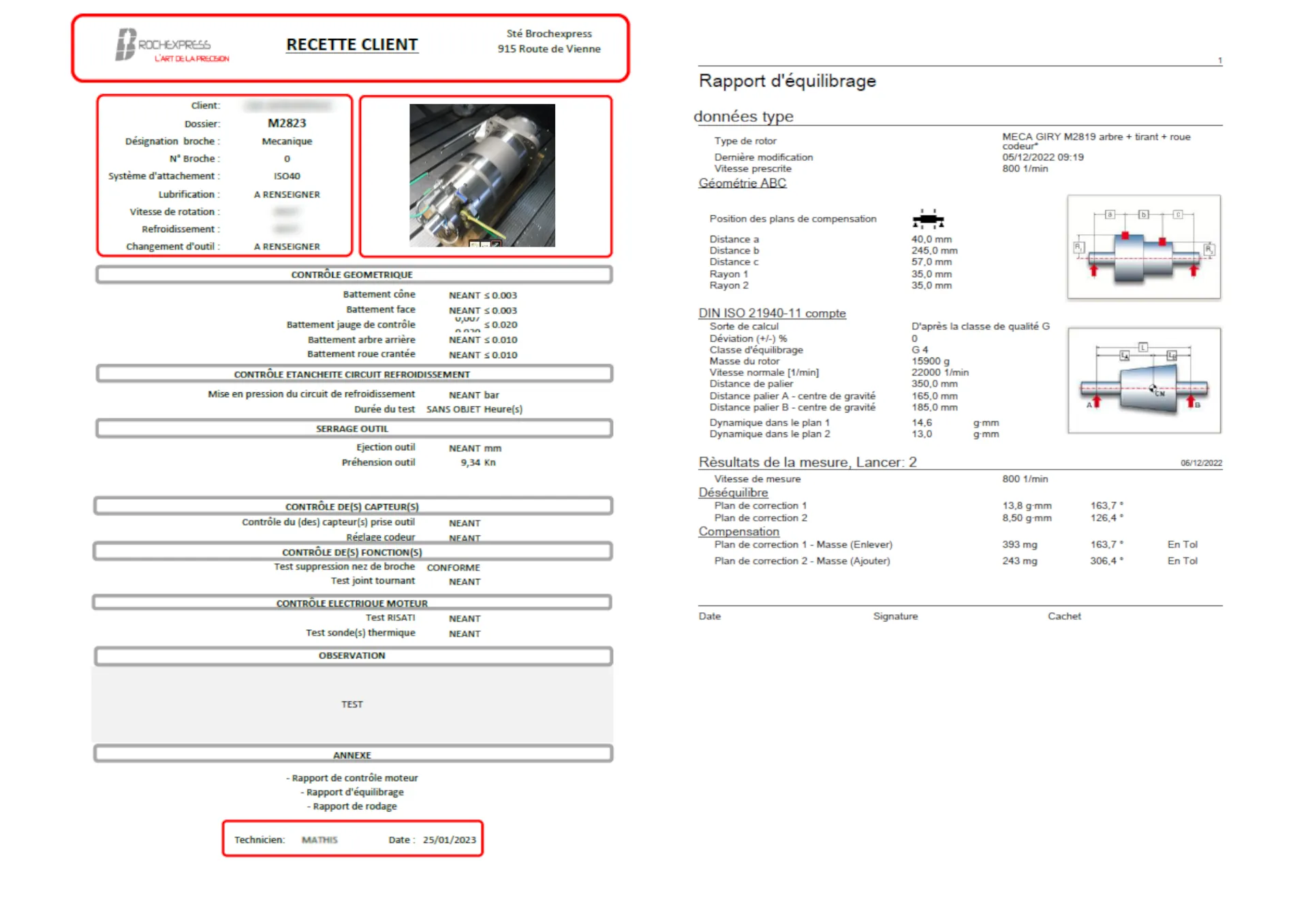Click the Compensation heading
The height and width of the screenshot is (924, 1308).
738,532
